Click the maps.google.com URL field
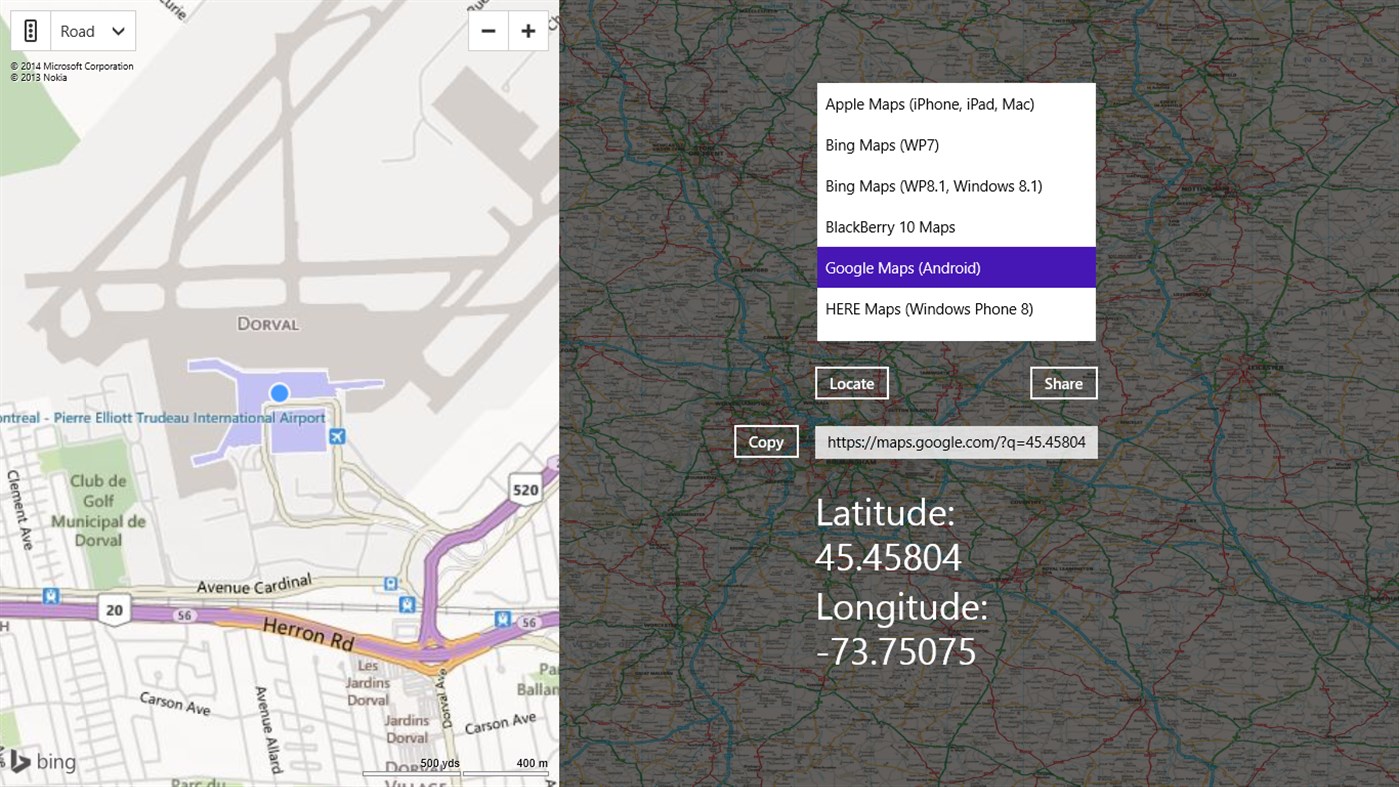The width and height of the screenshot is (1399, 787). [956, 441]
